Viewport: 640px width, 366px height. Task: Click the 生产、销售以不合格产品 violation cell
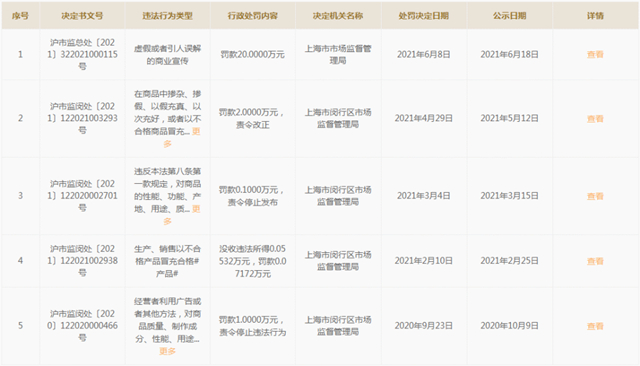click(167, 261)
